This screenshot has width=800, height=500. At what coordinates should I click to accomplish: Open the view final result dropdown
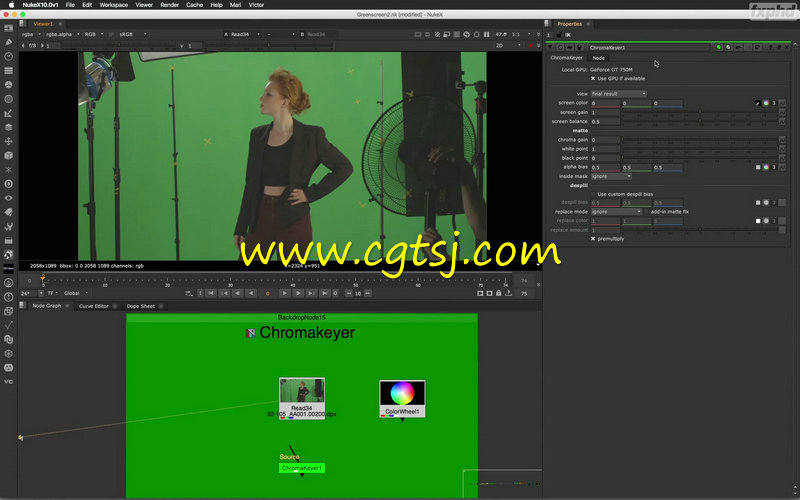pos(618,94)
